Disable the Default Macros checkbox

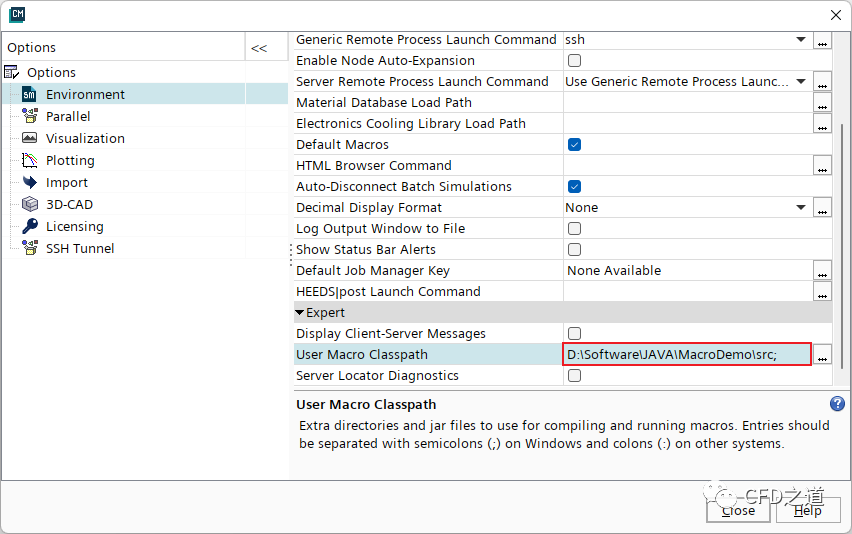[x=575, y=144]
